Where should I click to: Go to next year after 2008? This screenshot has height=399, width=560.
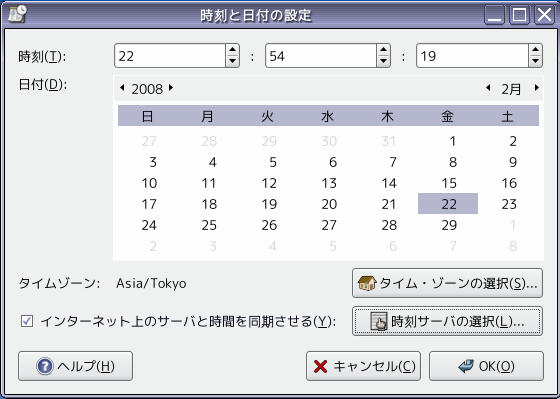(x=171, y=88)
